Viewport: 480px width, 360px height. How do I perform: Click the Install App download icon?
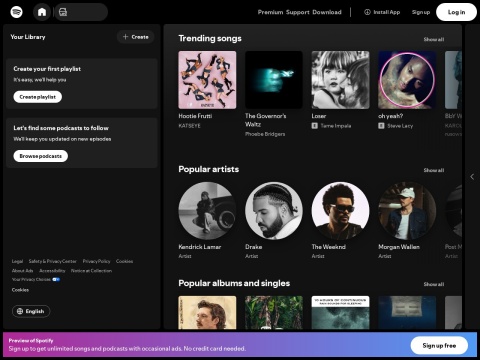point(367,12)
